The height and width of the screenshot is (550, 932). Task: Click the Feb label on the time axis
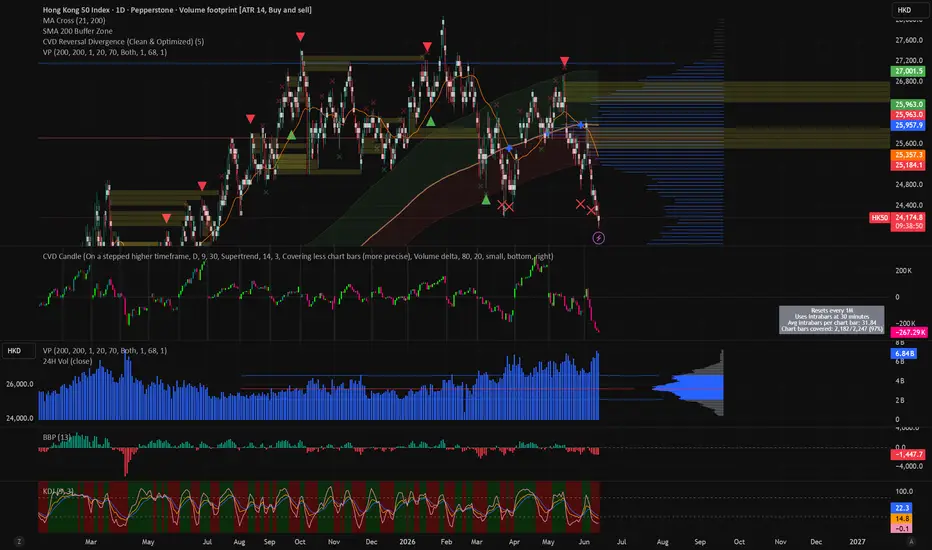tap(446, 542)
